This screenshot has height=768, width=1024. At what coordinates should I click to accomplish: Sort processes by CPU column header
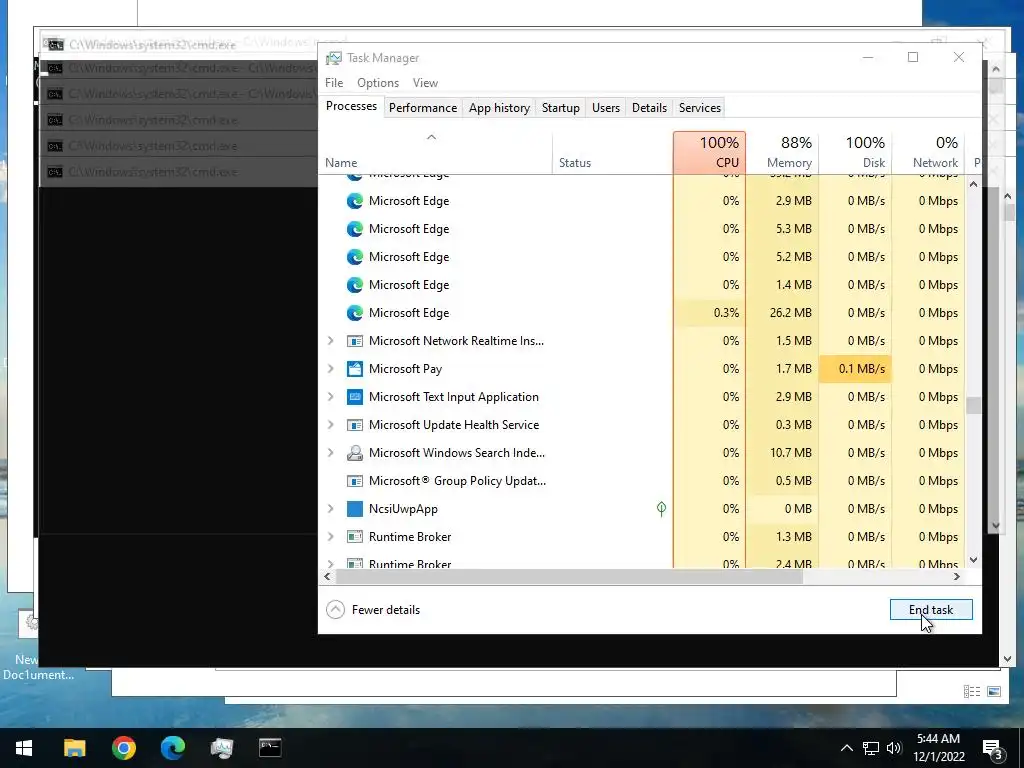709,153
